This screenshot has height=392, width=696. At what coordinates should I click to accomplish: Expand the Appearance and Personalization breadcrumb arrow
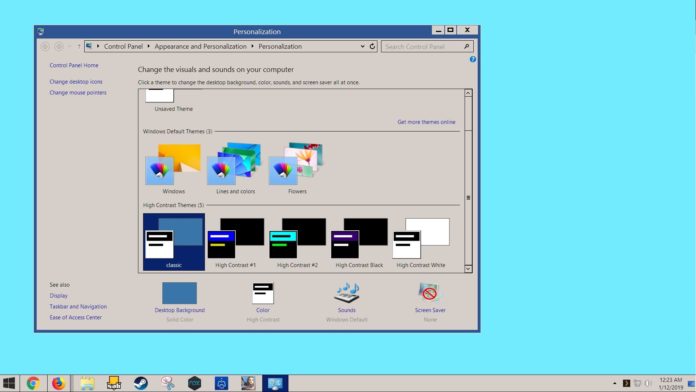pos(253,46)
